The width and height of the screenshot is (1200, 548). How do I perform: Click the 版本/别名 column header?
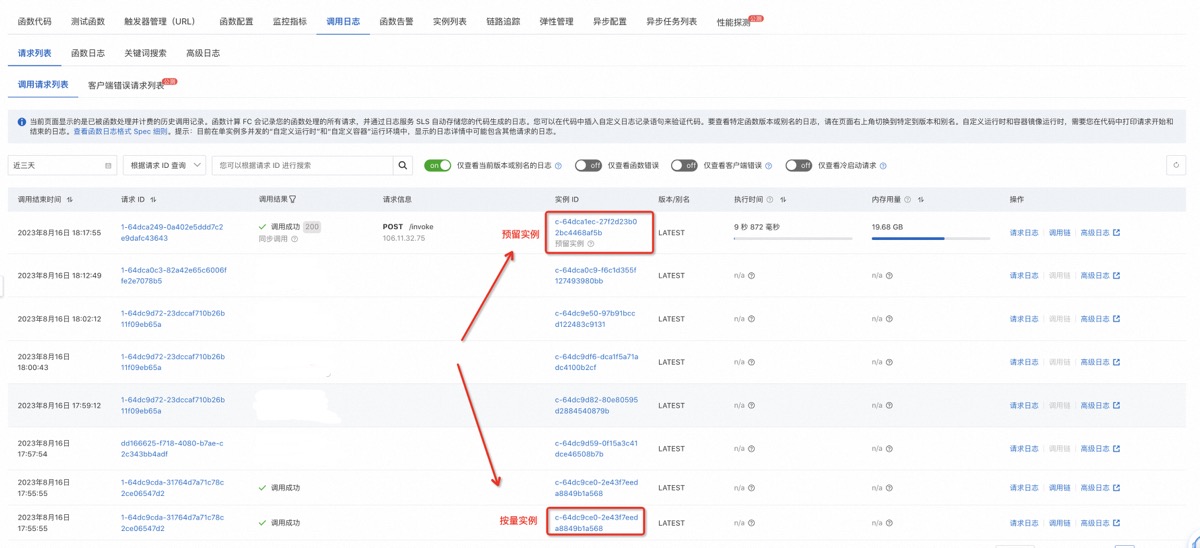673,200
